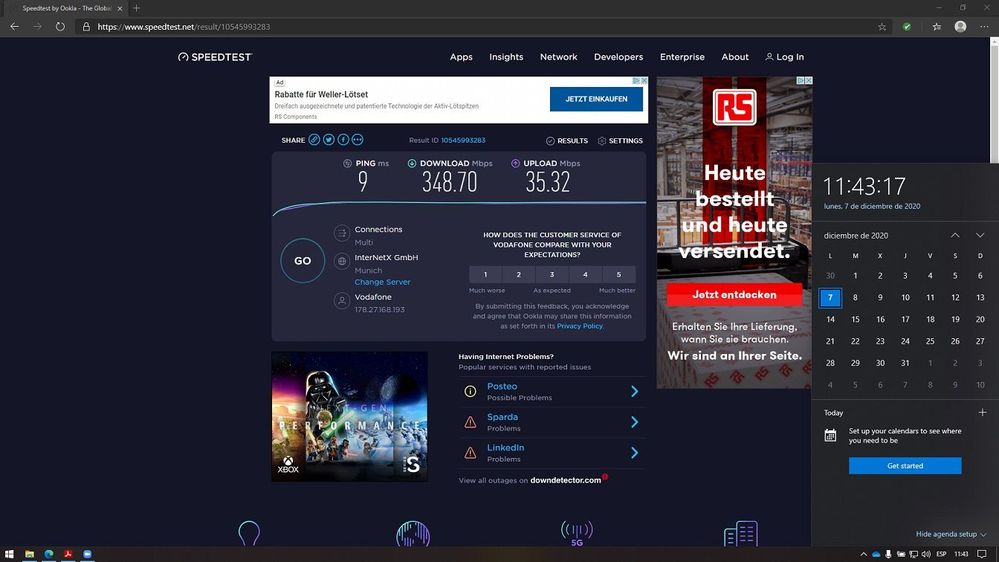
Task: Rate Vodafone customer service as 2
Action: [x=519, y=275]
